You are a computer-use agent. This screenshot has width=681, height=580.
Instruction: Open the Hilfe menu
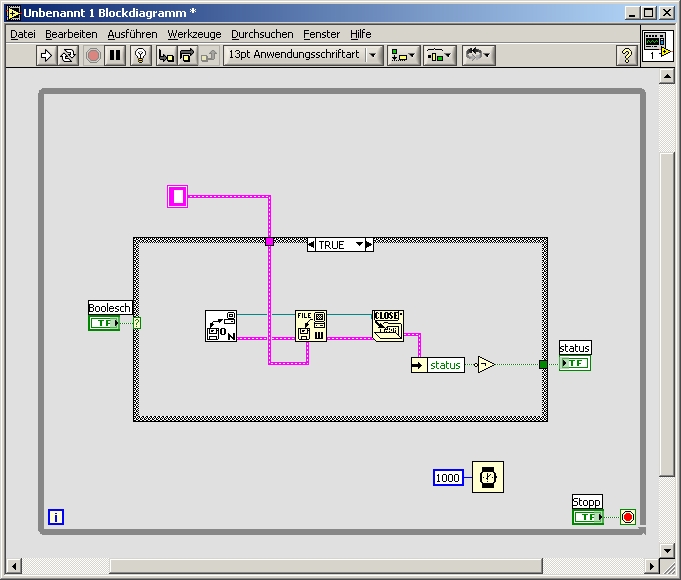pyautogui.click(x=360, y=34)
